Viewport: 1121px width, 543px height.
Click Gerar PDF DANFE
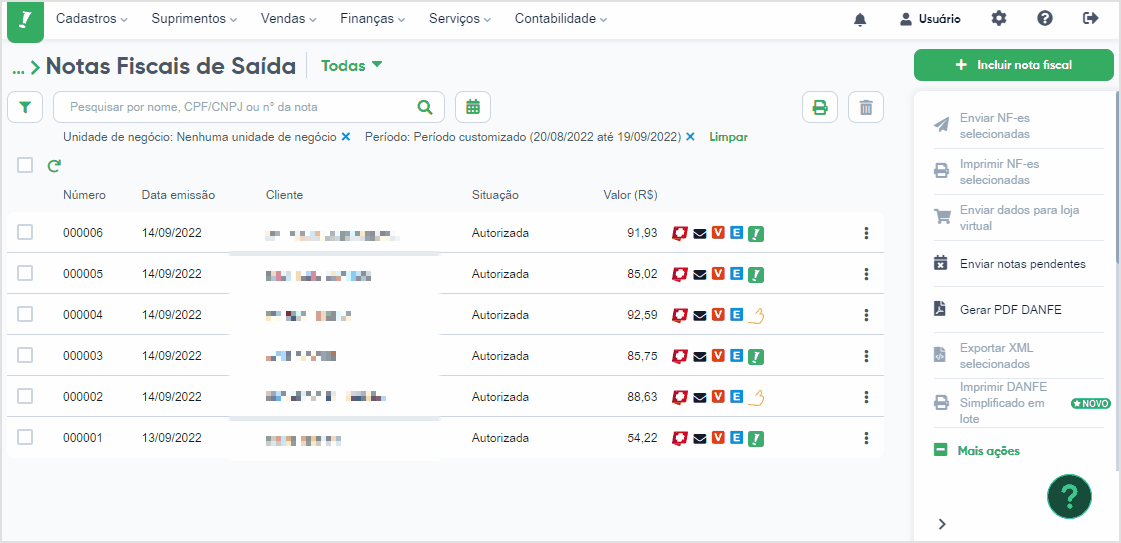pos(997,309)
